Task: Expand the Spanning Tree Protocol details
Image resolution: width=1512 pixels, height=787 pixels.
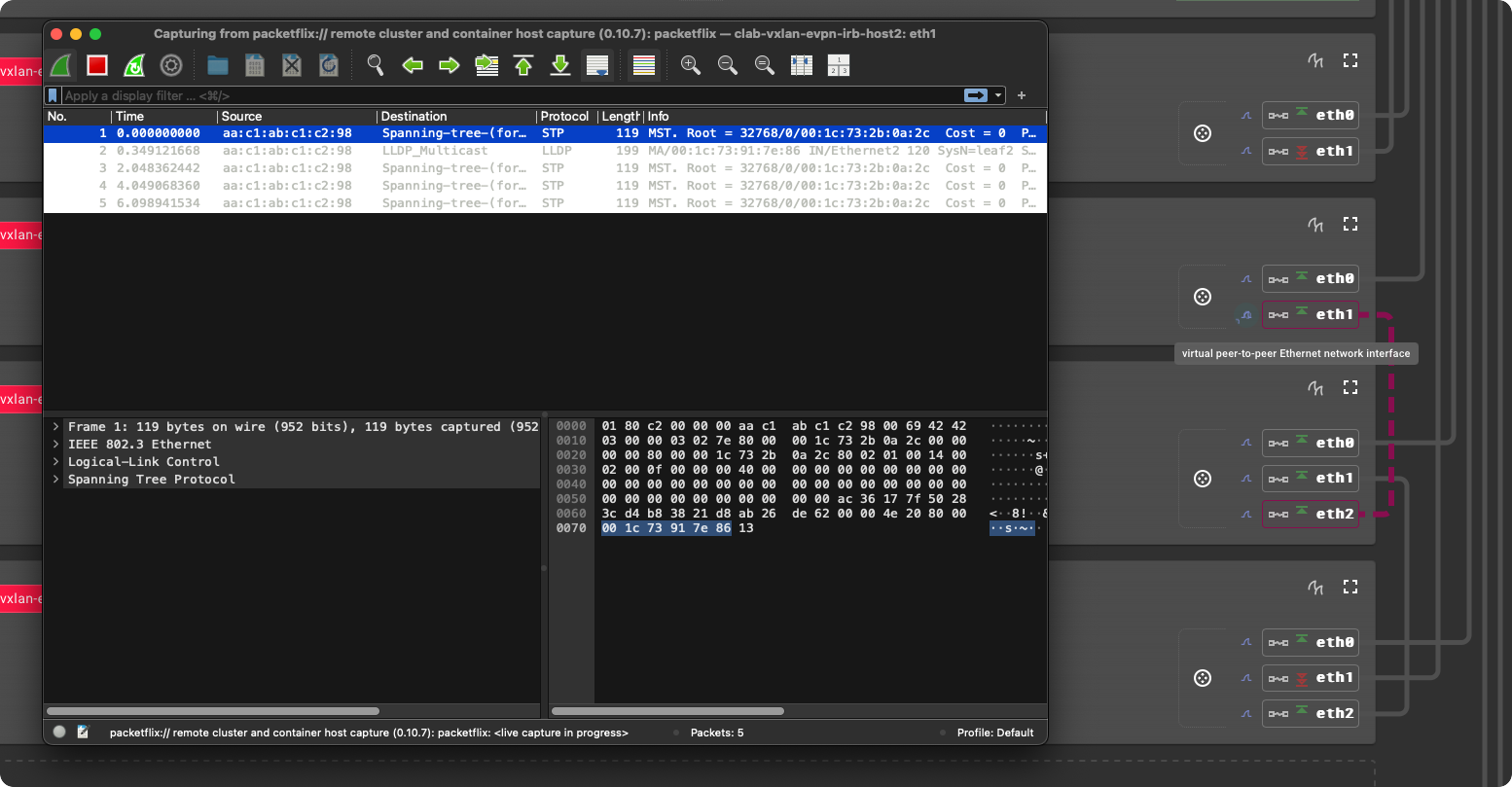Action: pyautogui.click(x=55, y=479)
